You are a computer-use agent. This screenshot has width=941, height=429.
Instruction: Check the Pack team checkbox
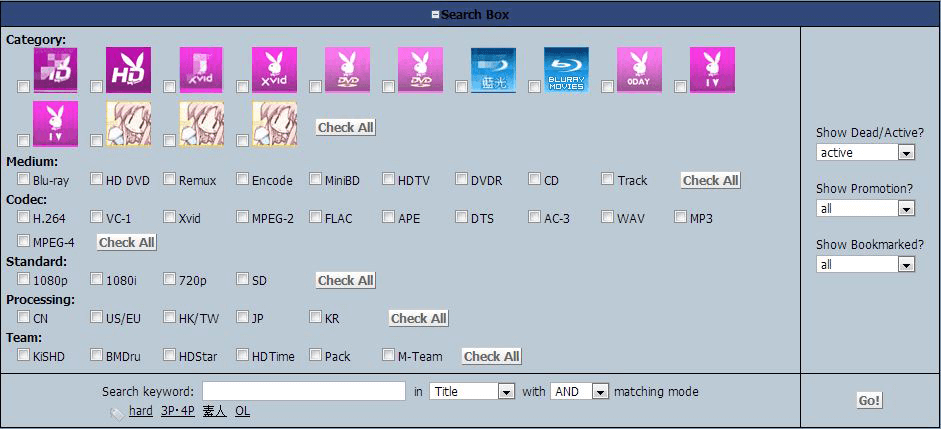click(x=315, y=355)
